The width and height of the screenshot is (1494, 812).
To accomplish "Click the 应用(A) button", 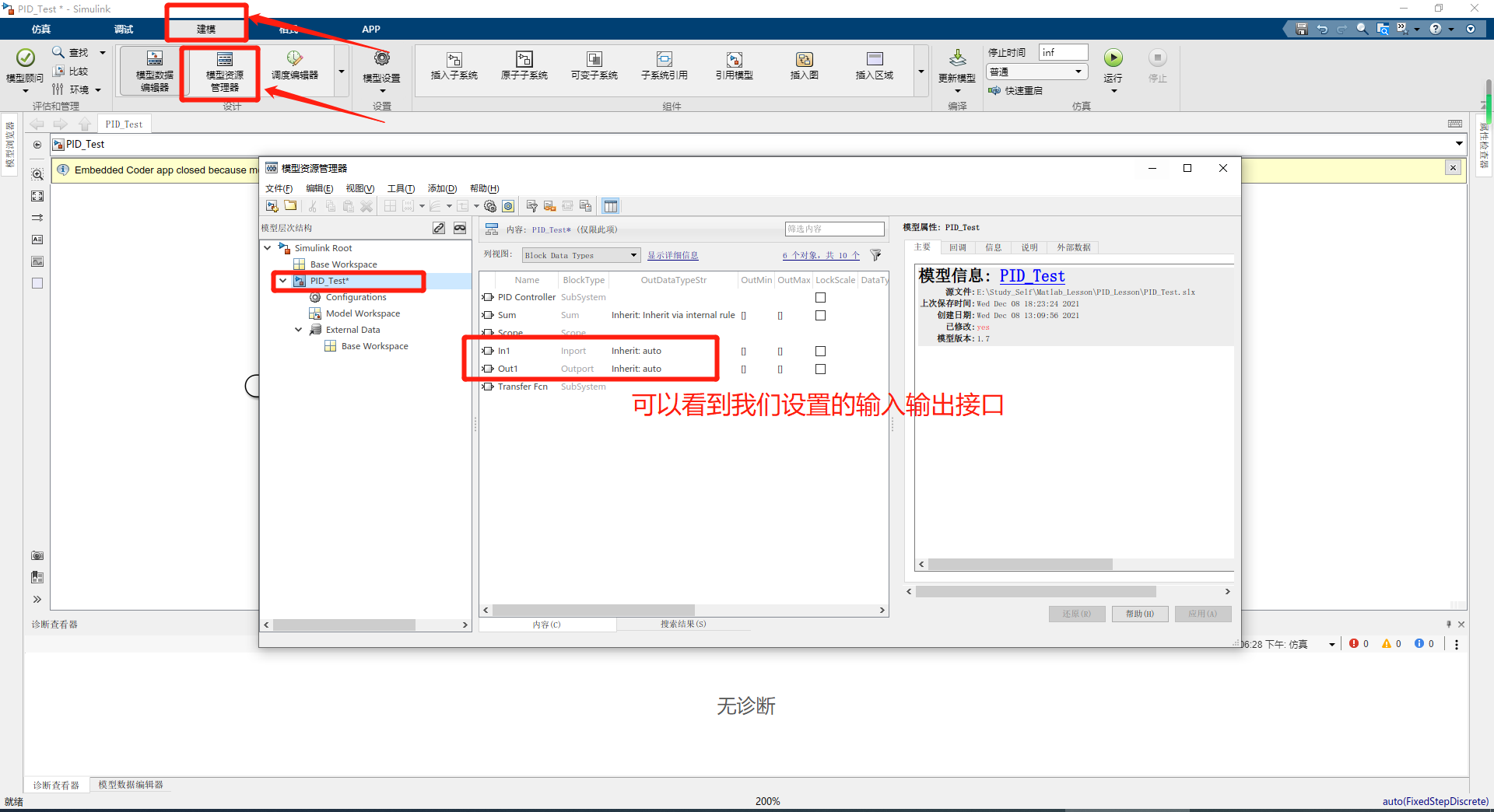I will (1202, 614).
